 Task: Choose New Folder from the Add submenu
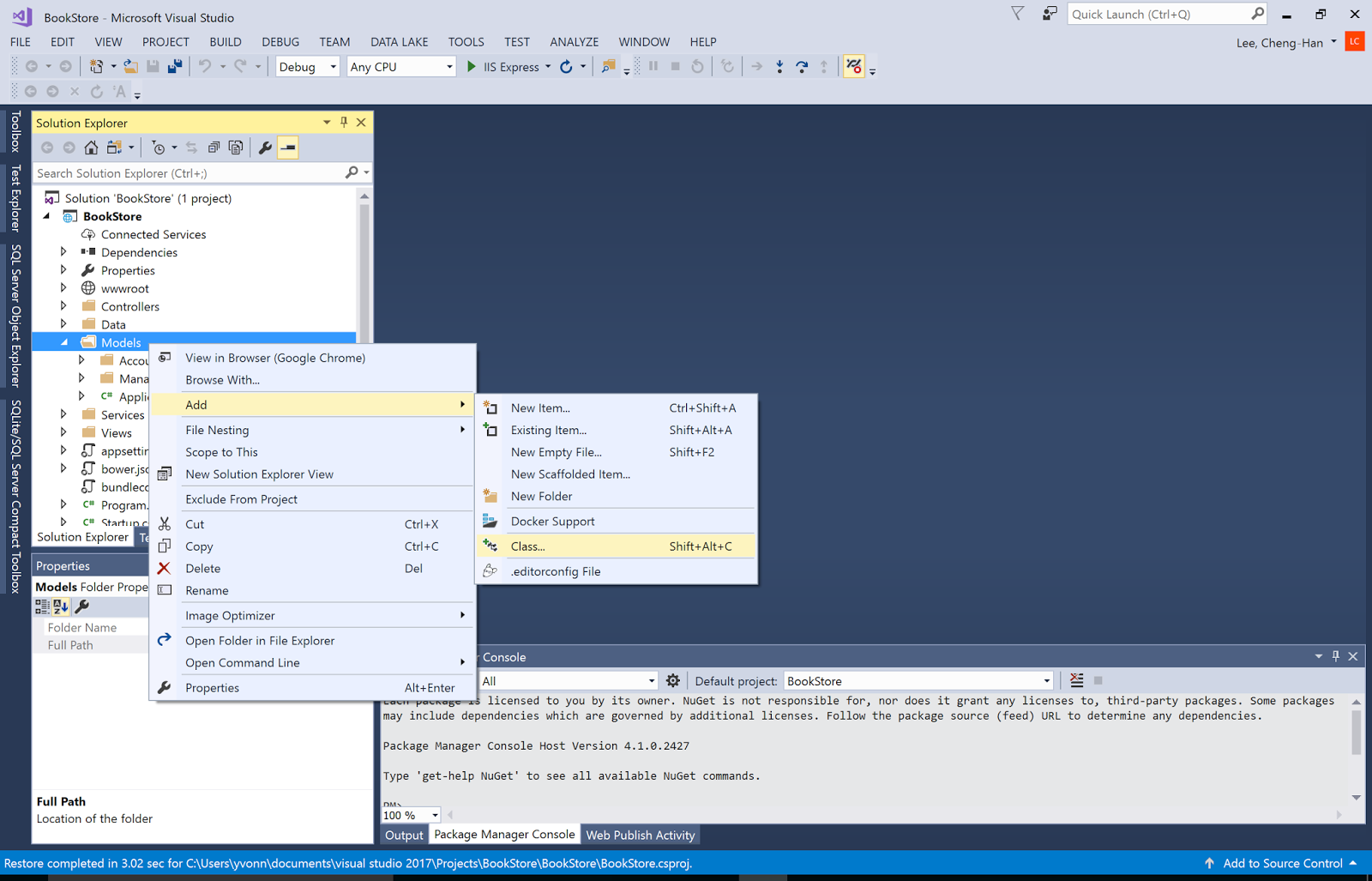[x=617, y=497]
